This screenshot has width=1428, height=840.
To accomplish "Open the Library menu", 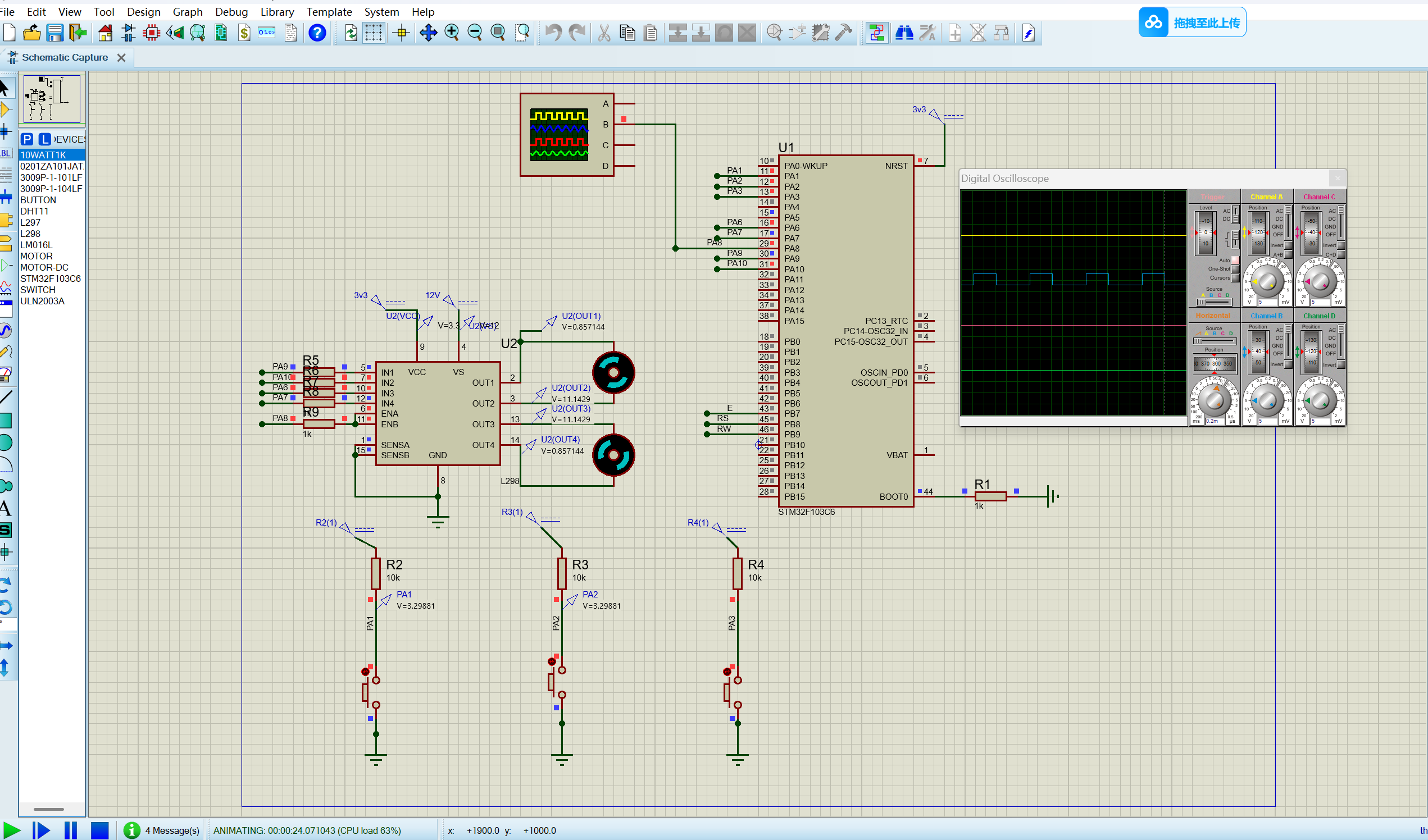I will click(277, 11).
